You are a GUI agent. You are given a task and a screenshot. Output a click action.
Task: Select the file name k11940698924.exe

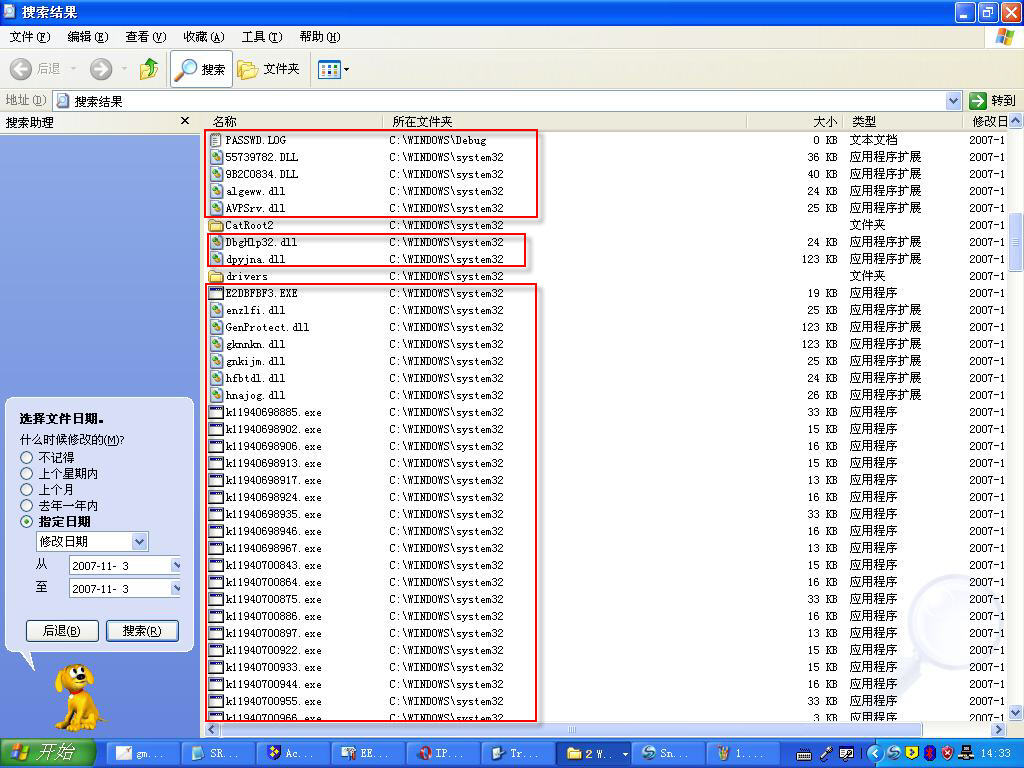click(273, 497)
